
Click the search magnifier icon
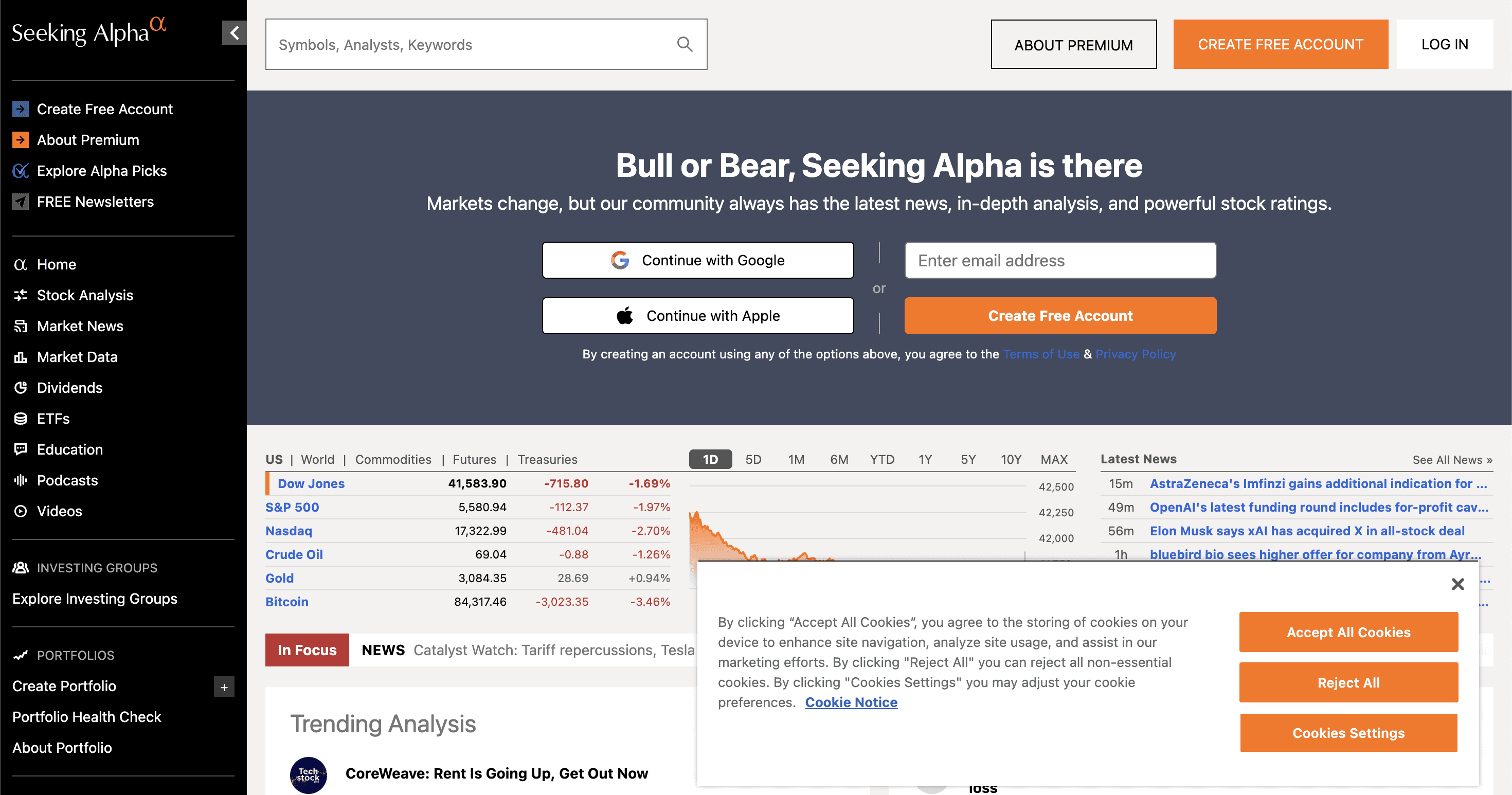click(x=685, y=45)
